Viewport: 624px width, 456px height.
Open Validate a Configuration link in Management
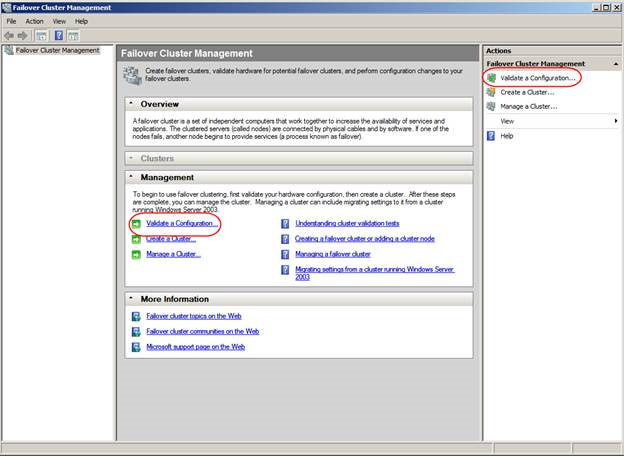(x=182, y=223)
